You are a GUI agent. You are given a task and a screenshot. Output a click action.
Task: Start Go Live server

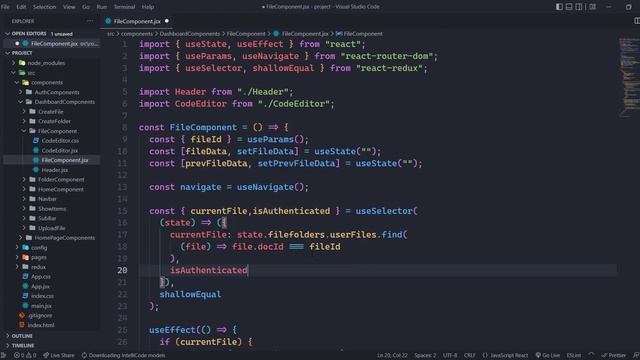tap(547, 355)
